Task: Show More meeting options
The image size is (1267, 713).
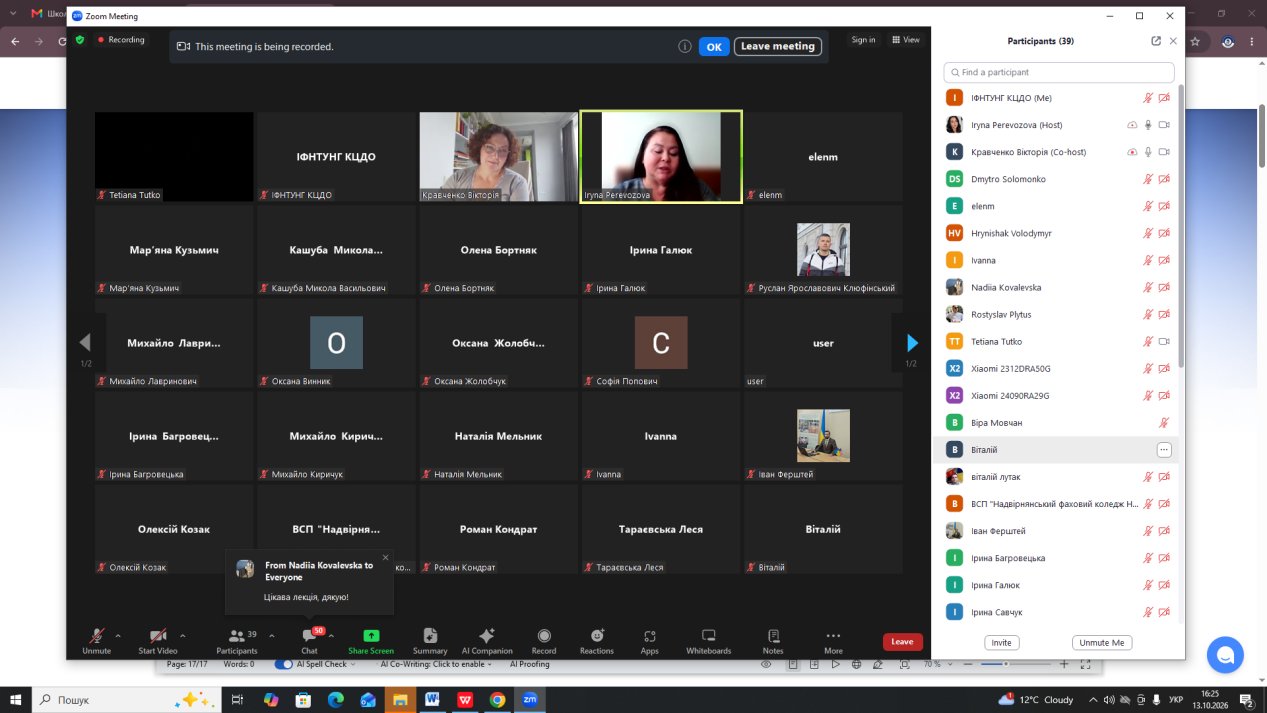Action: coord(833,640)
